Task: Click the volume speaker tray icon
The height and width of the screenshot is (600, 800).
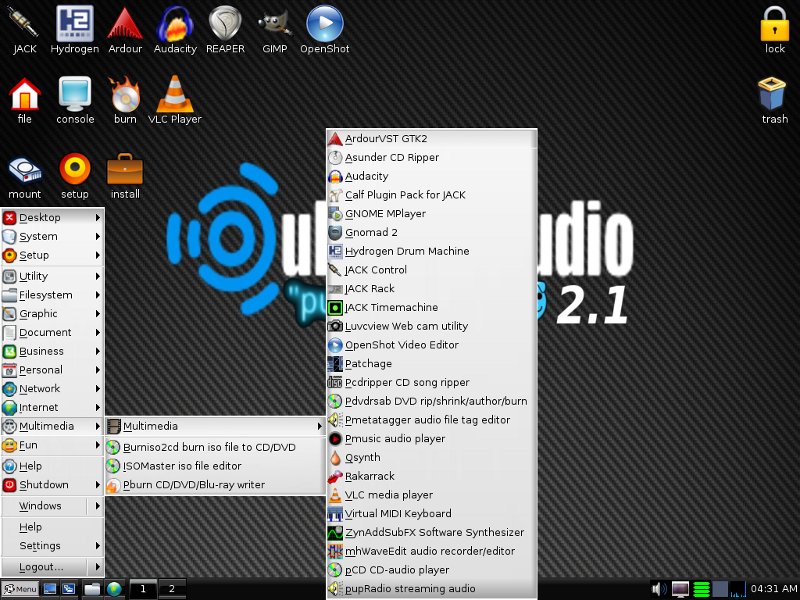Action: pyautogui.click(x=659, y=589)
